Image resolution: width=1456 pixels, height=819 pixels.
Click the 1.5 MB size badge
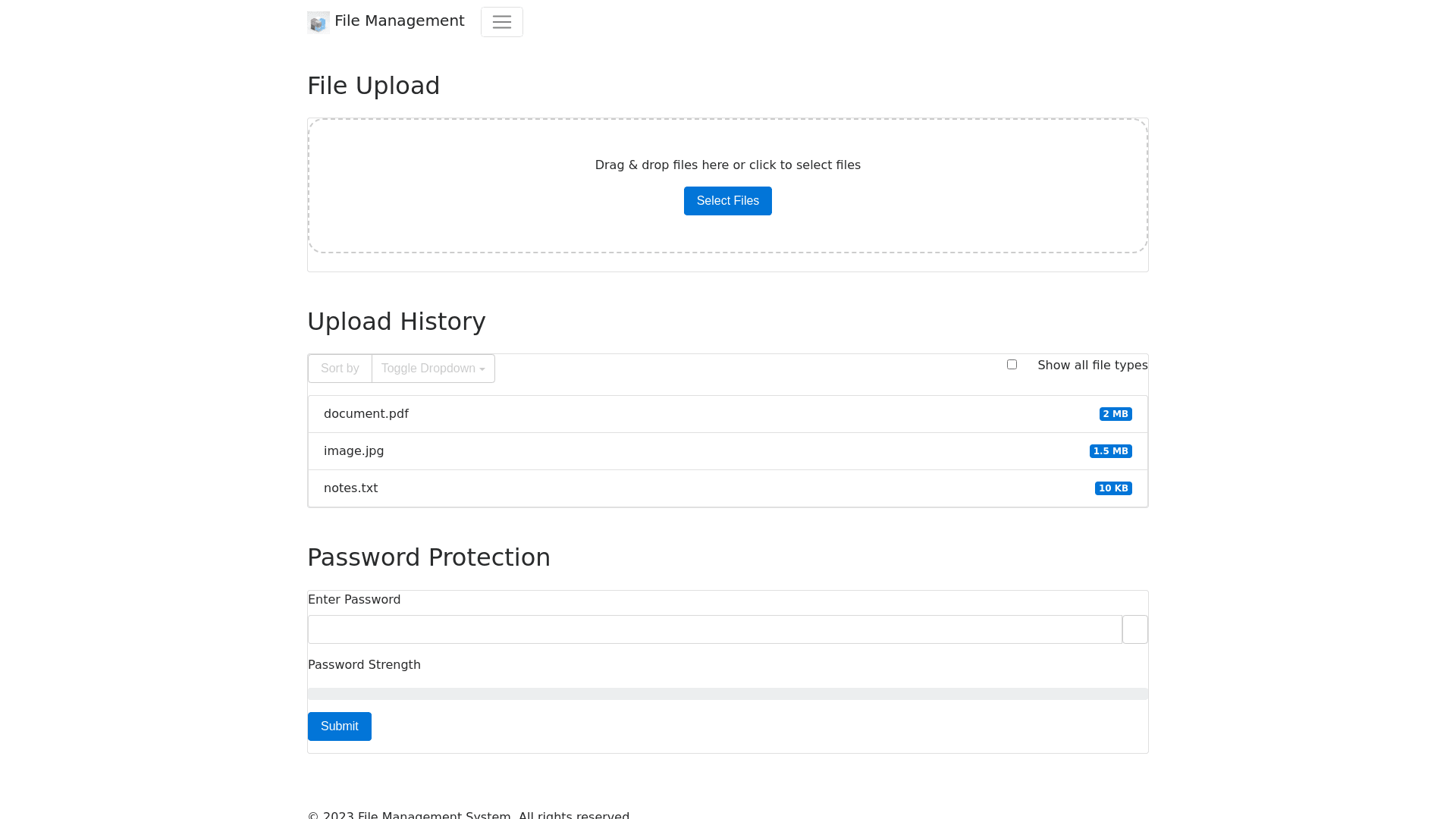(1110, 451)
